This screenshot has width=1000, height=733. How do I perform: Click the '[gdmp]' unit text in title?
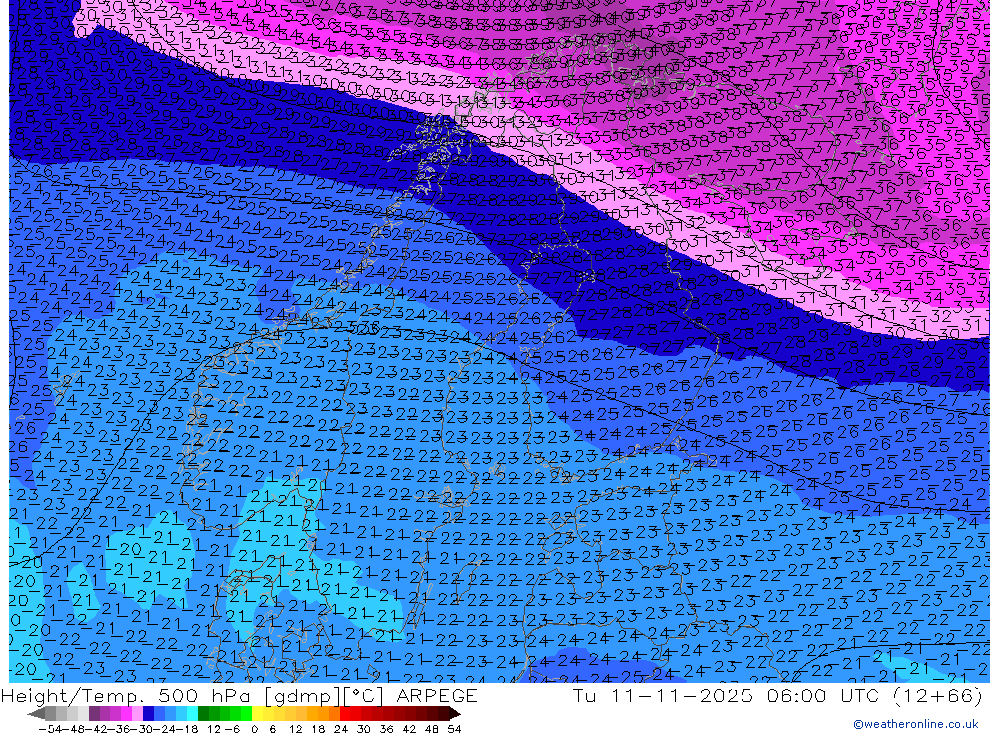(x=300, y=695)
